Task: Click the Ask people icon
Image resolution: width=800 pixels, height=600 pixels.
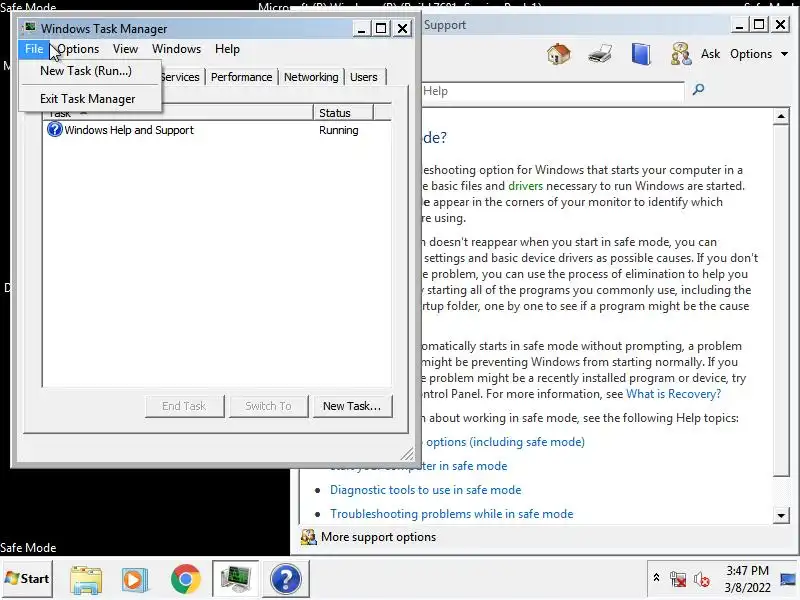Action: [681, 54]
